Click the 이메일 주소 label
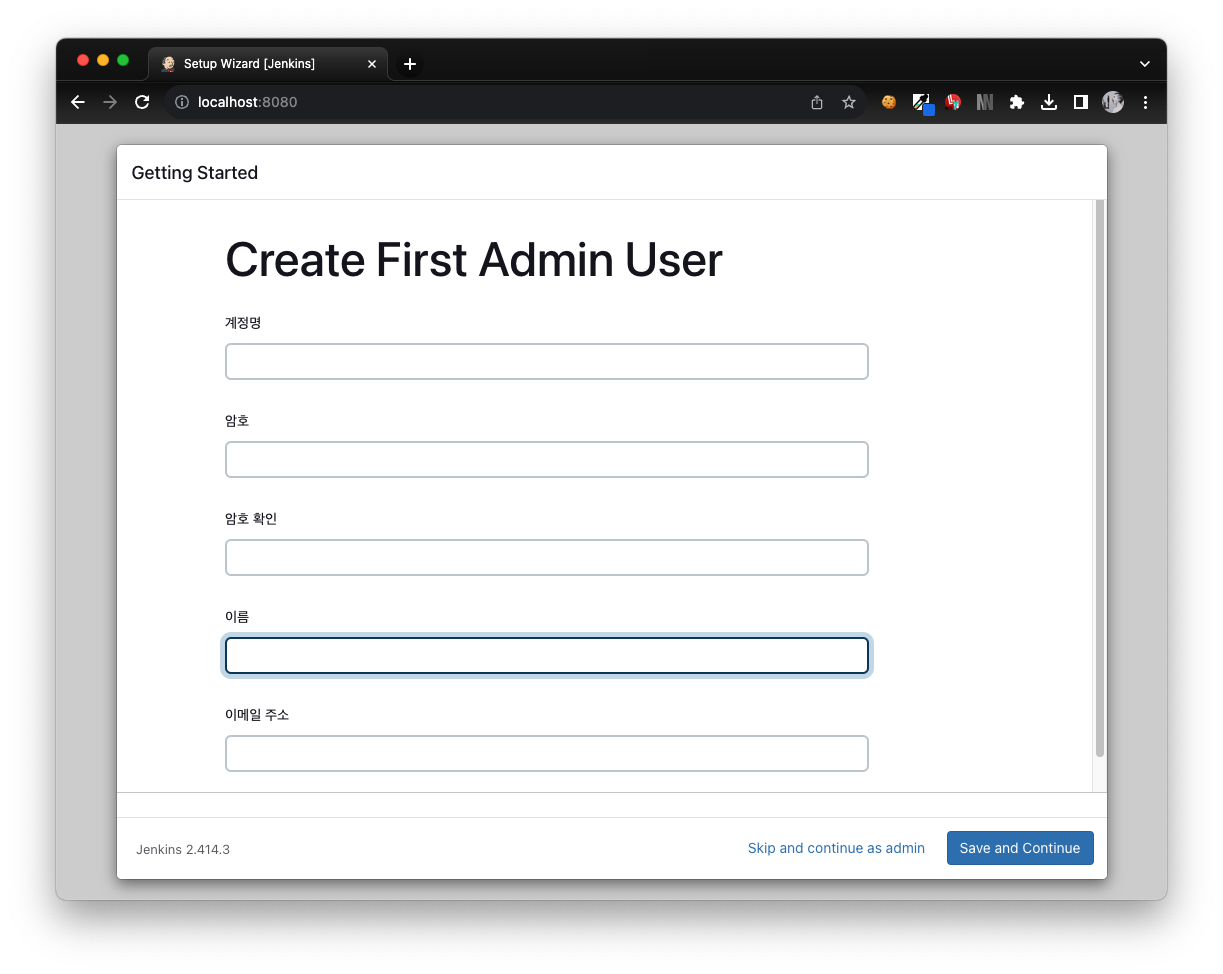Image resolution: width=1223 pixels, height=974 pixels. 257,715
